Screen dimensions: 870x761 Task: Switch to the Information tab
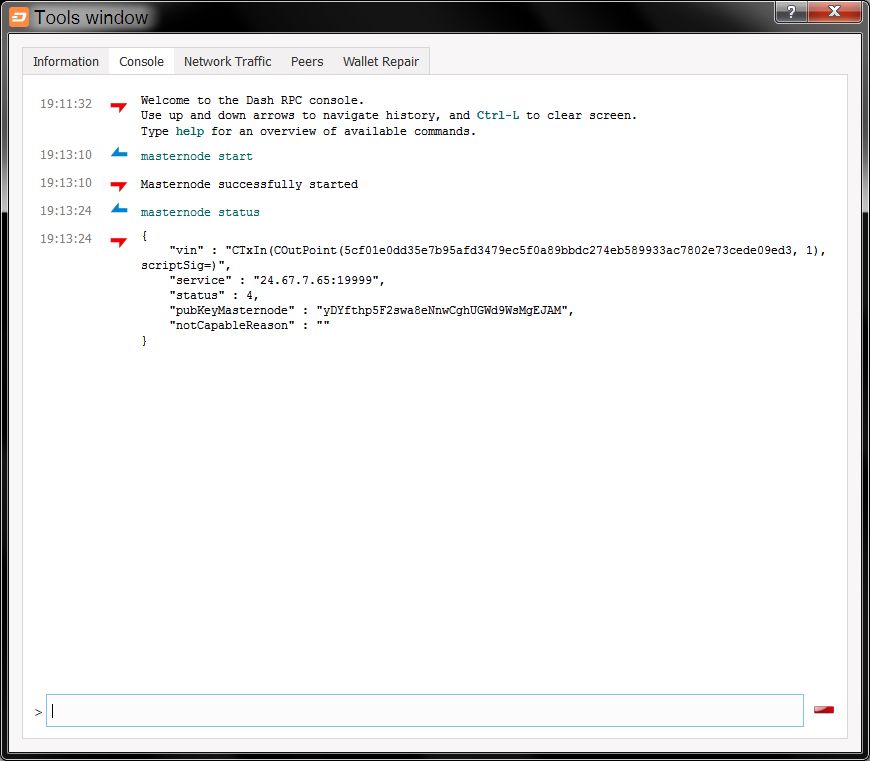tap(65, 62)
